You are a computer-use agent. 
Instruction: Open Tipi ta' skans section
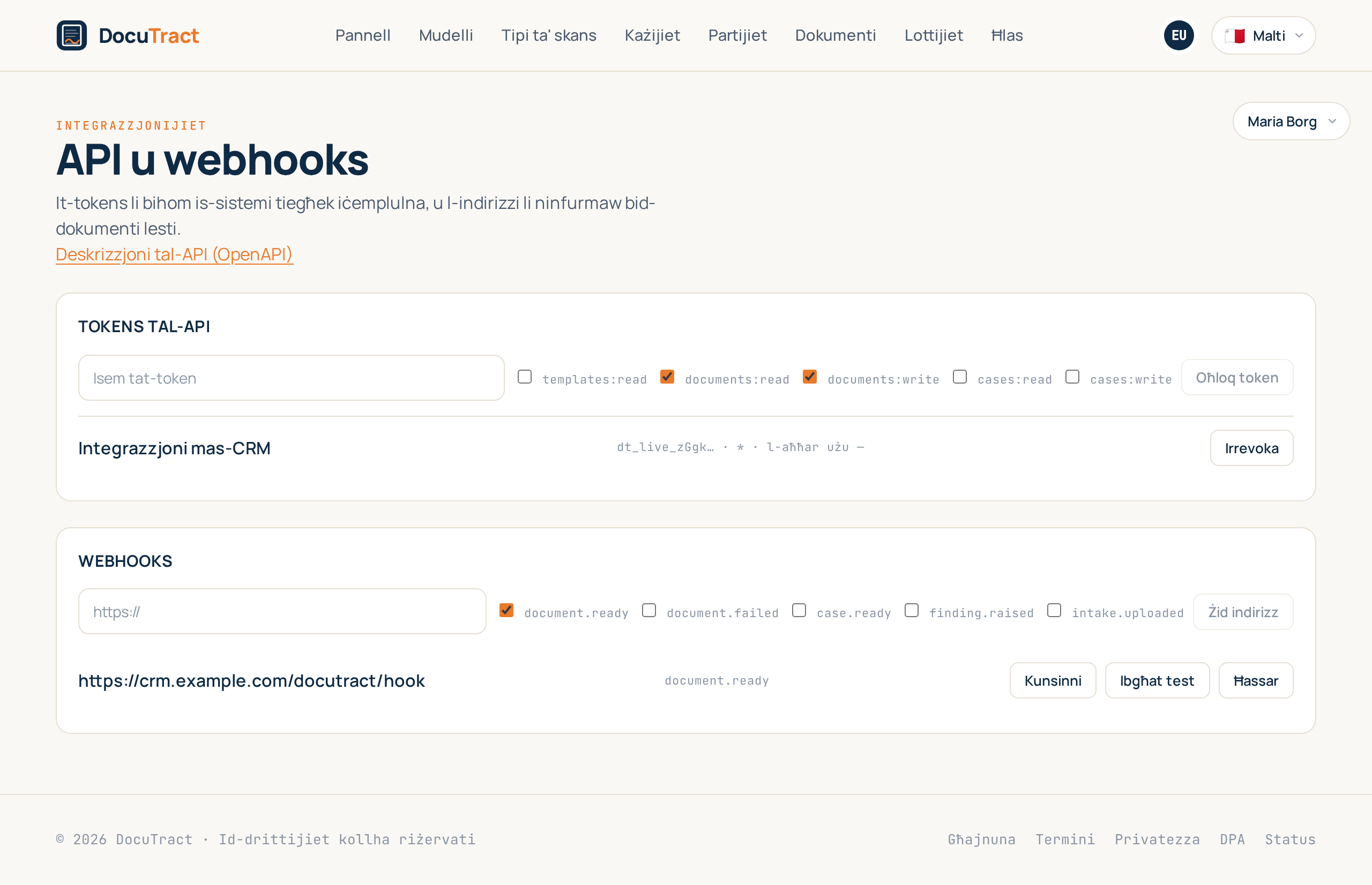[x=548, y=35]
